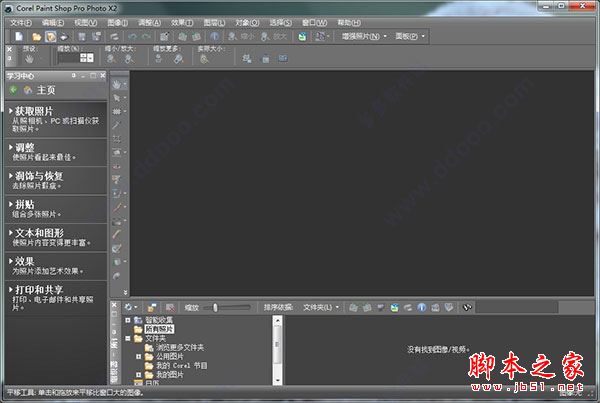
Task: Open the 图像(I) menu
Action: pos(117,23)
